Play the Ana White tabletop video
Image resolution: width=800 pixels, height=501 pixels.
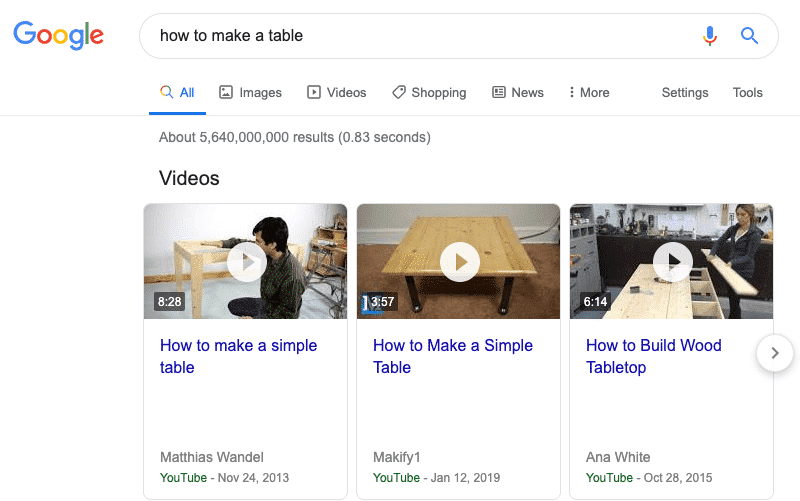click(673, 262)
